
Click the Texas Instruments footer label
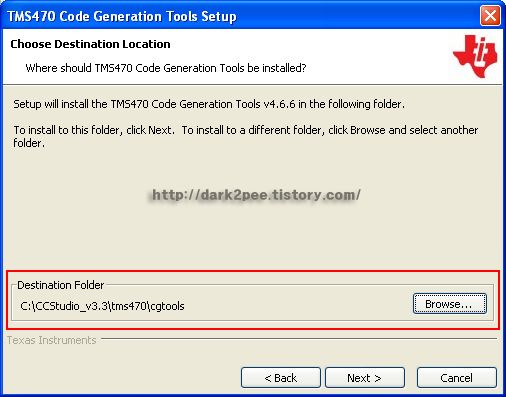coord(51,340)
